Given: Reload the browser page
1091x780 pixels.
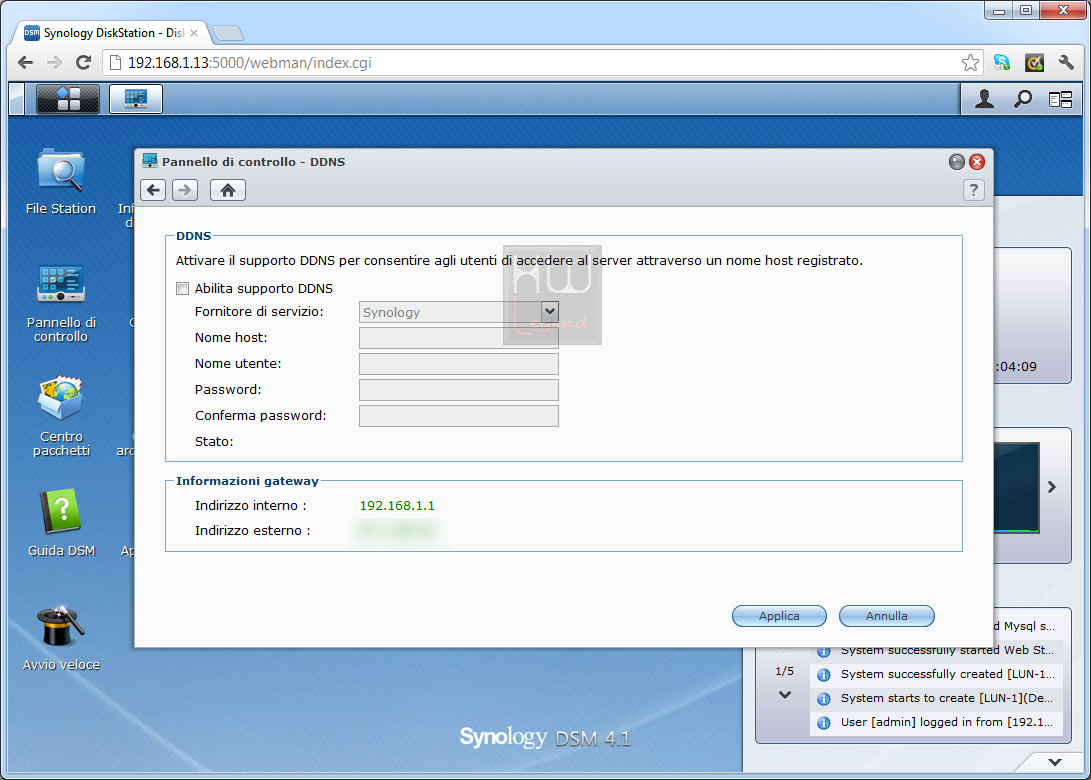Looking at the screenshot, I should tap(83, 63).
